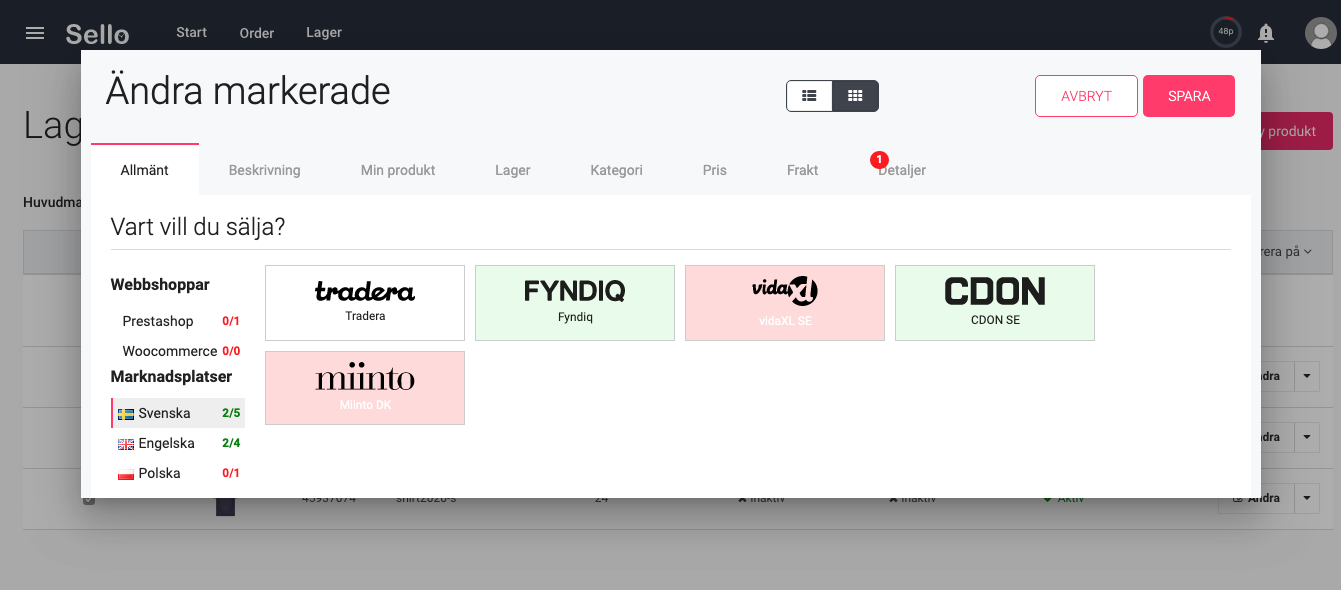The width and height of the screenshot is (1341, 590).
Task: Open the Kategori tab
Action: tap(616, 170)
